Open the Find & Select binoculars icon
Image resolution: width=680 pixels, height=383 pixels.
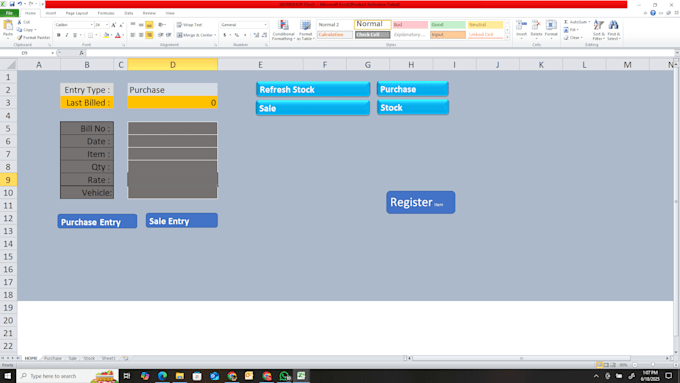tap(613, 26)
